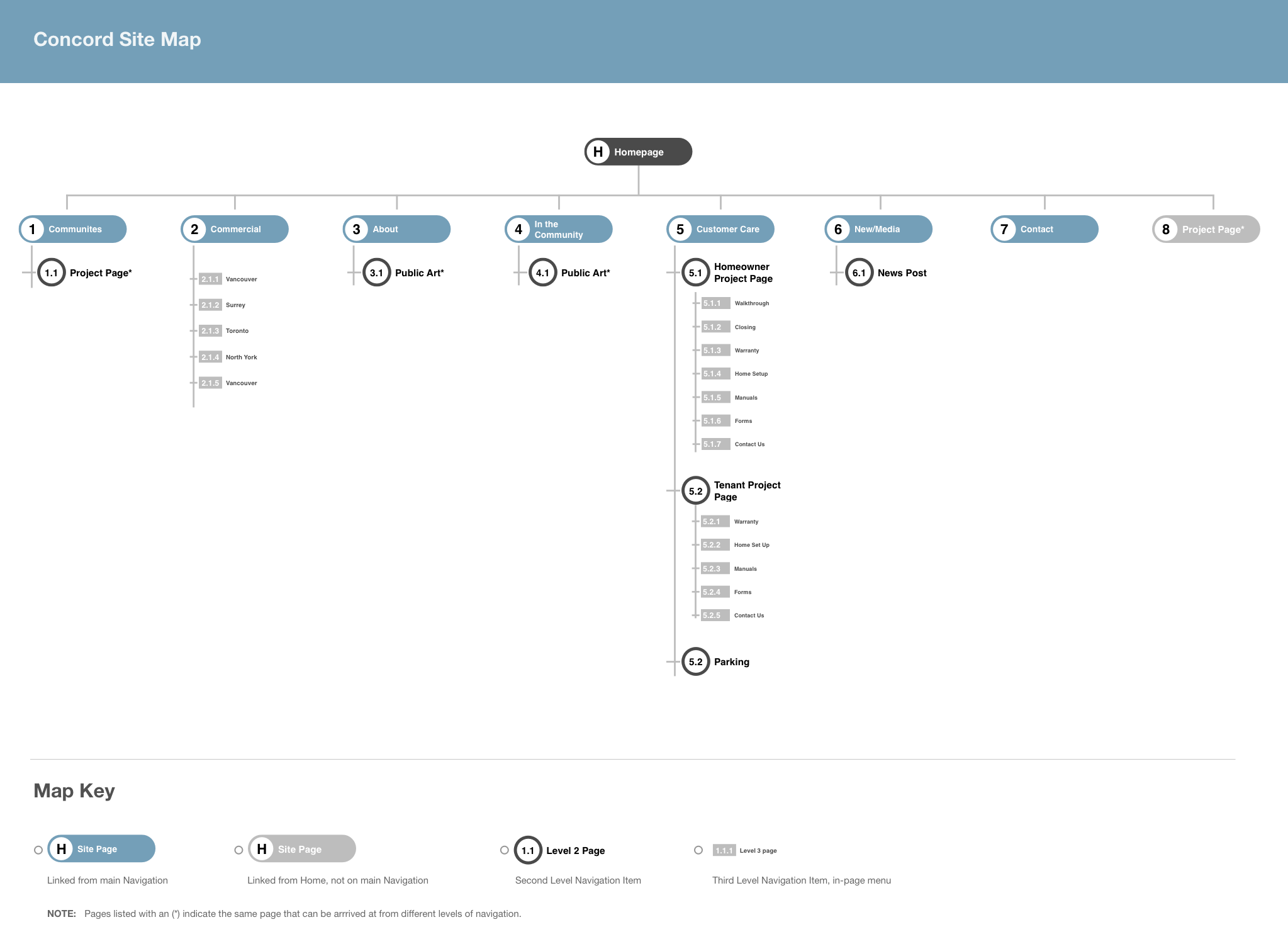Select the 3.1 Public Art* item
Viewport: 1288px width, 944px height.
click(404, 273)
